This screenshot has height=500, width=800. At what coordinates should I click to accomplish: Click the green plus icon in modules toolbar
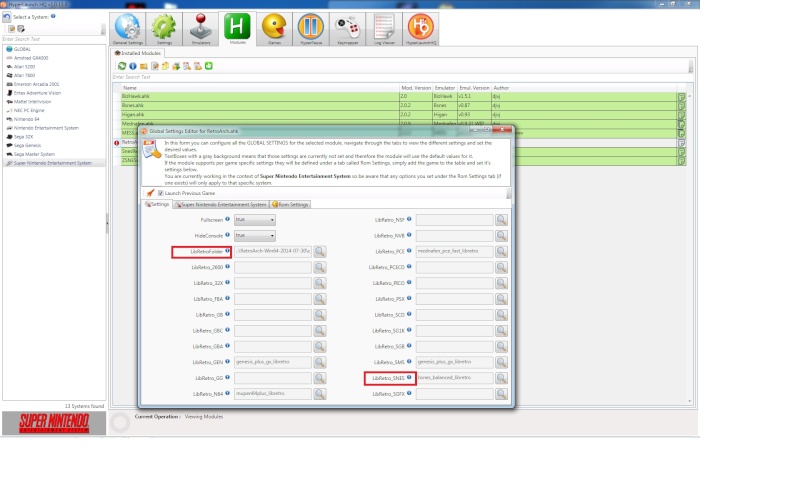point(209,66)
